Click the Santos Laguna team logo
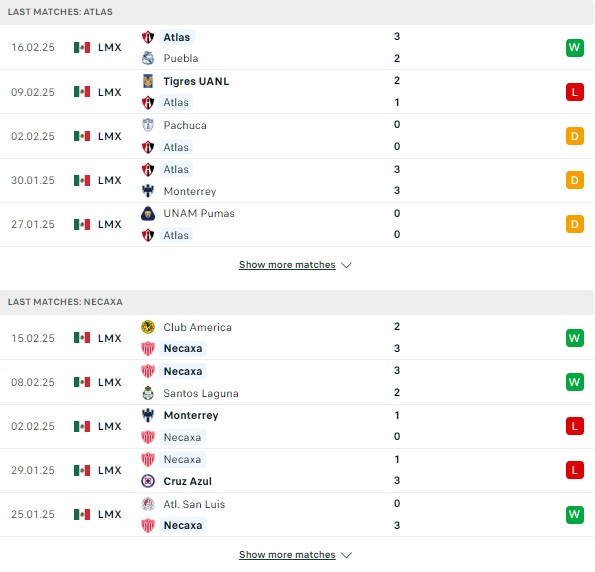 (148, 393)
